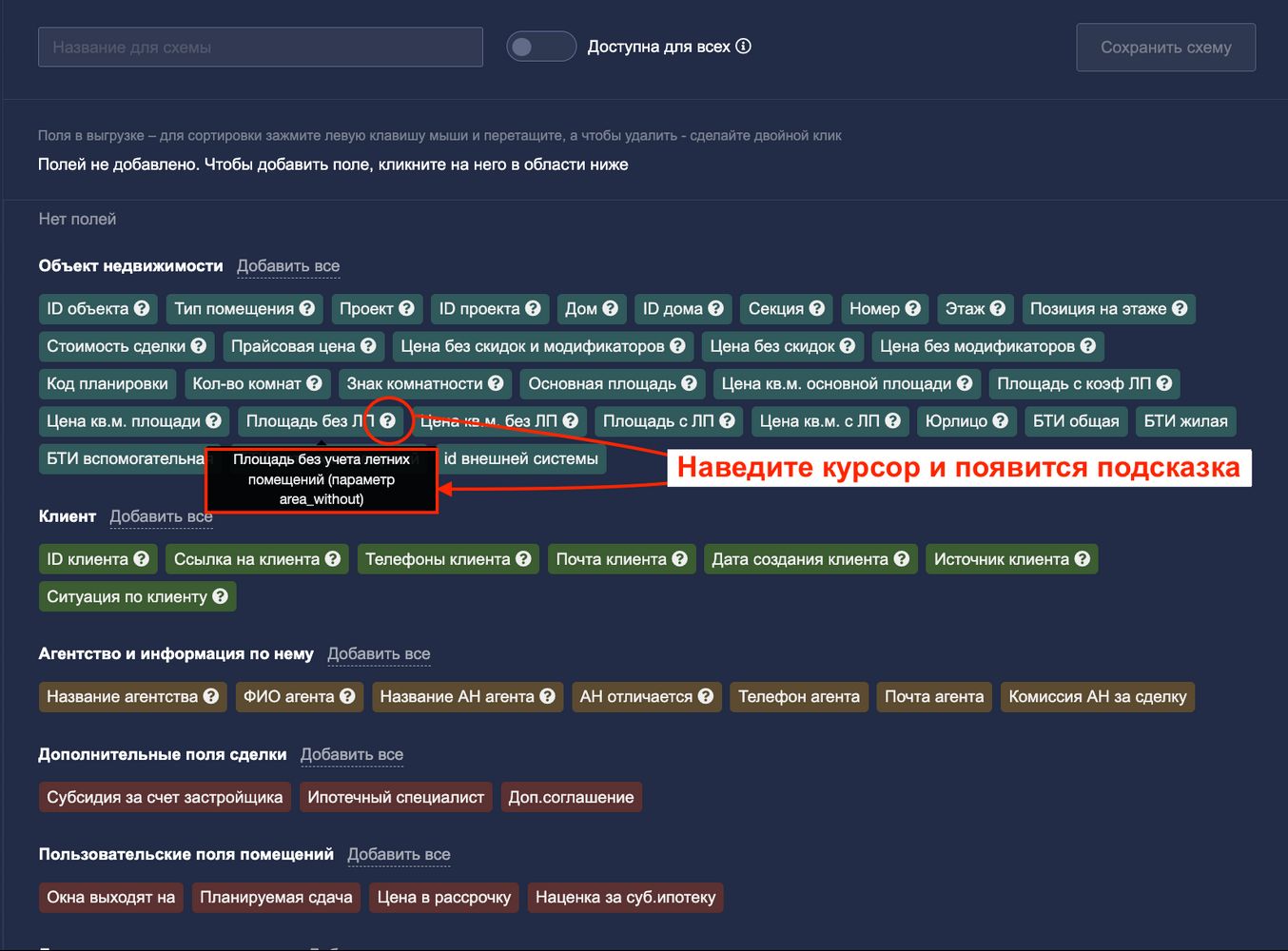Click the question mark beside "Знак комнатности"
This screenshot has width=1288, height=951.
pyautogui.click(x=496, y=383)
